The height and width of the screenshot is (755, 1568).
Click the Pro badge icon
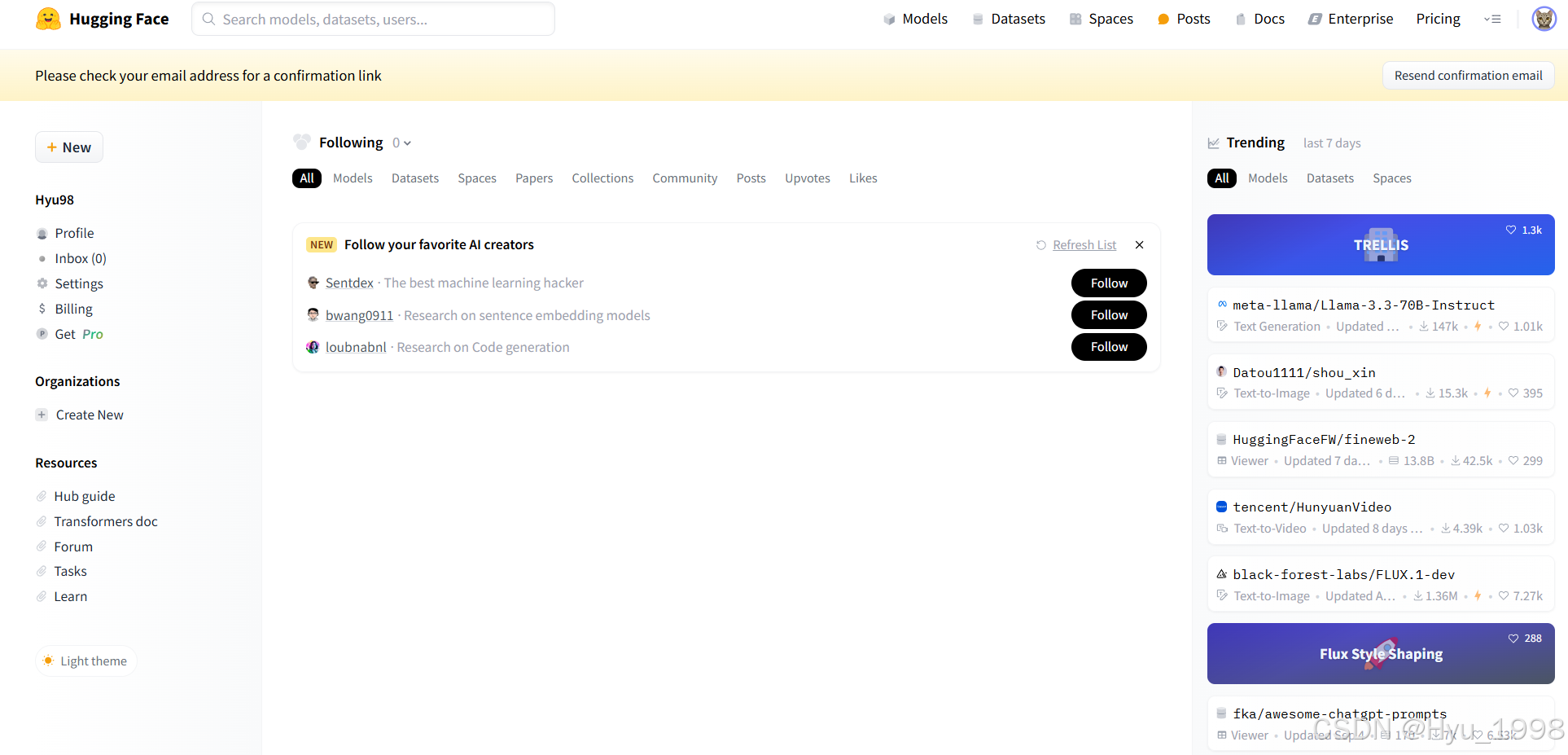(x=42, y=334)
